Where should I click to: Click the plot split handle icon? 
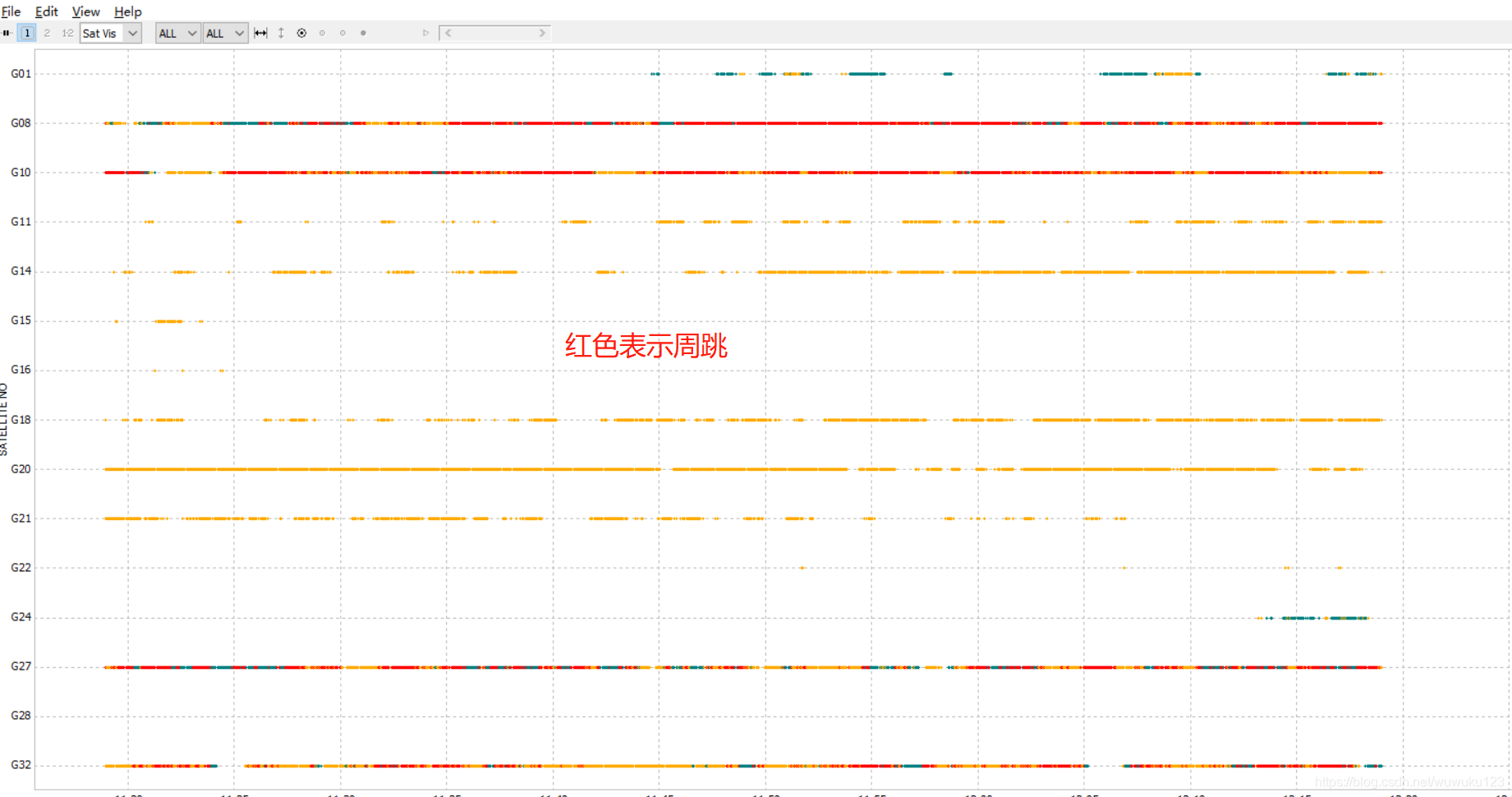pos(7,33)
